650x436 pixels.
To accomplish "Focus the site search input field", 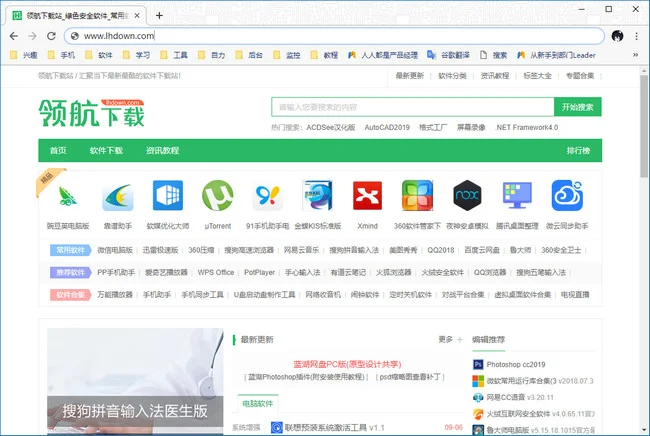I will (413, 107).
